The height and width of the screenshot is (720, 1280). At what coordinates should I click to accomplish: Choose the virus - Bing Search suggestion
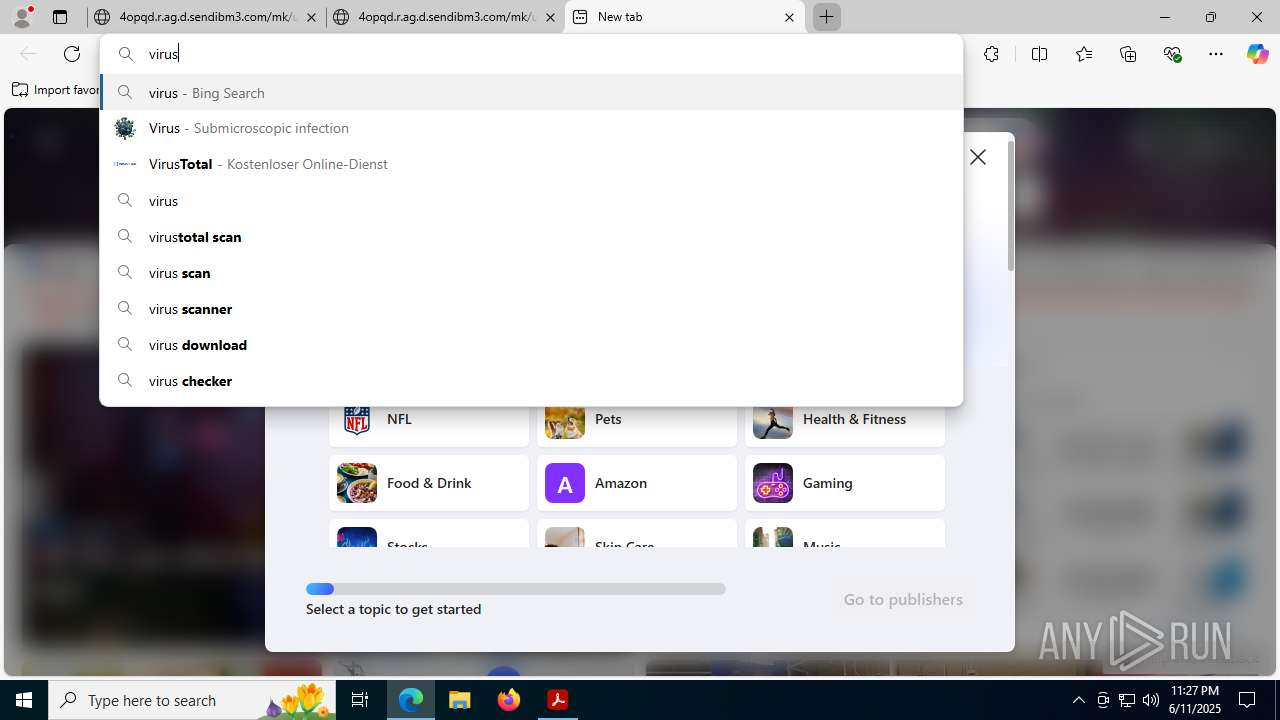tap(531, 93)
